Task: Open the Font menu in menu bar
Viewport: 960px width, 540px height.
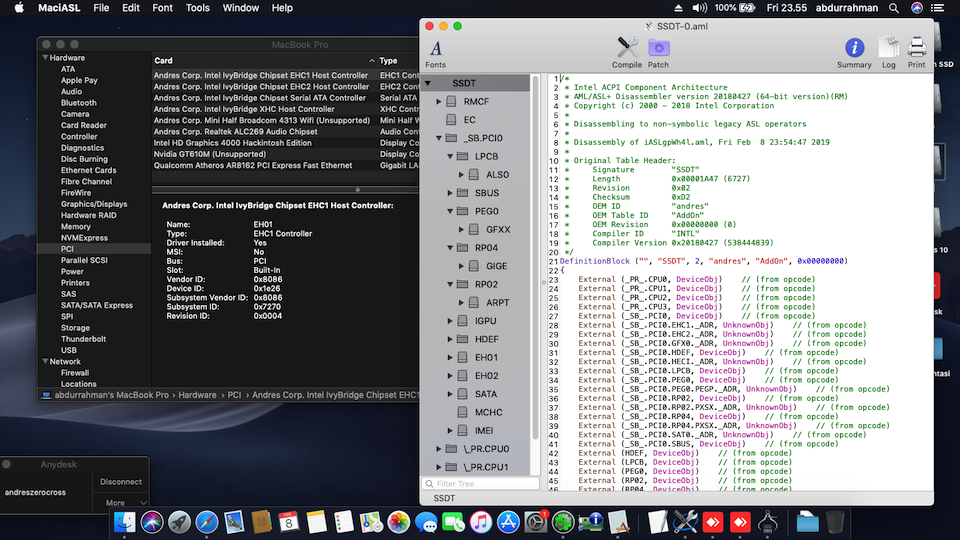Action: 162,8
